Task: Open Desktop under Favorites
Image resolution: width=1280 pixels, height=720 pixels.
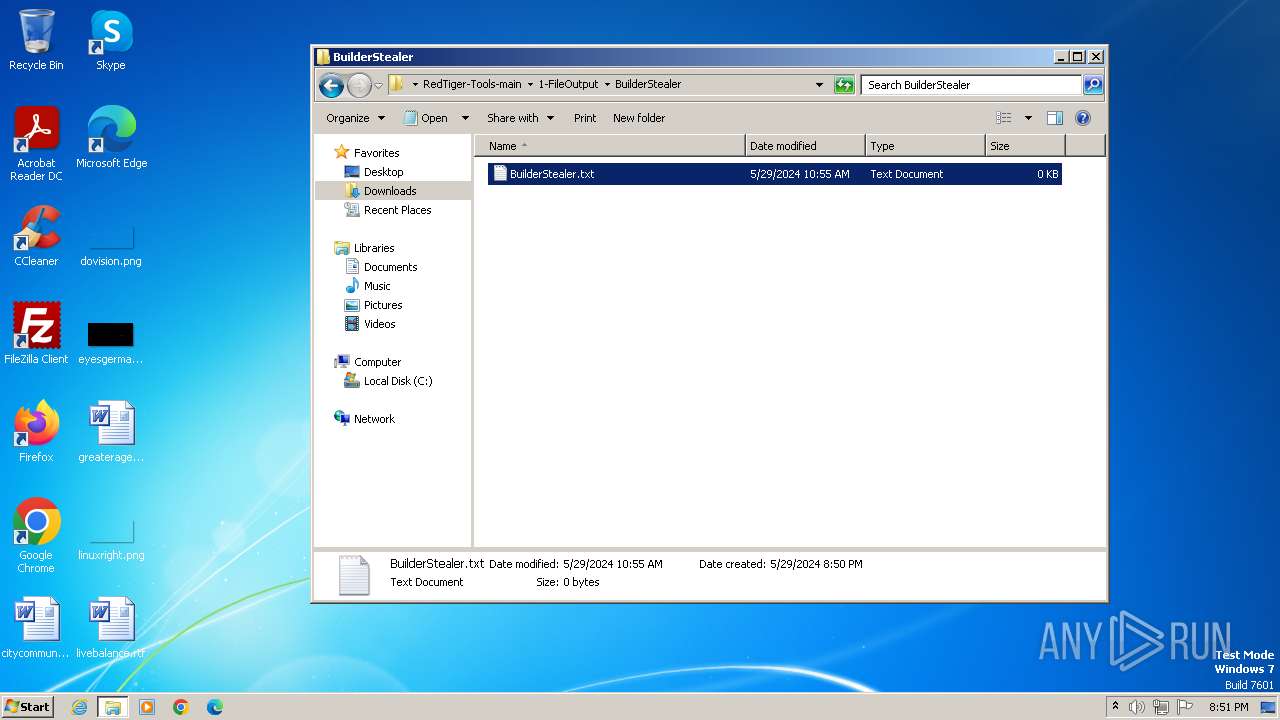Action: click(x=383, y=172)
